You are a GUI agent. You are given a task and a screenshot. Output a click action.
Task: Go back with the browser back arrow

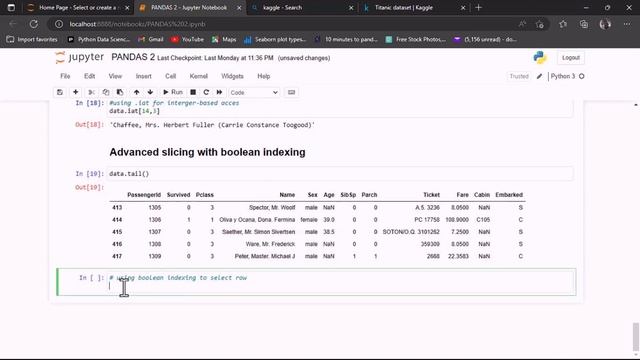click(x=13, y=24)
